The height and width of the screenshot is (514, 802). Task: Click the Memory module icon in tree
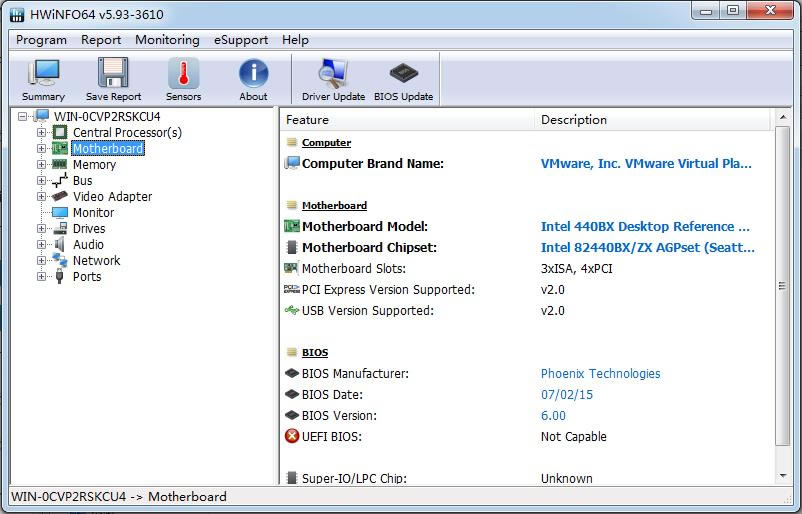[60, 164]
